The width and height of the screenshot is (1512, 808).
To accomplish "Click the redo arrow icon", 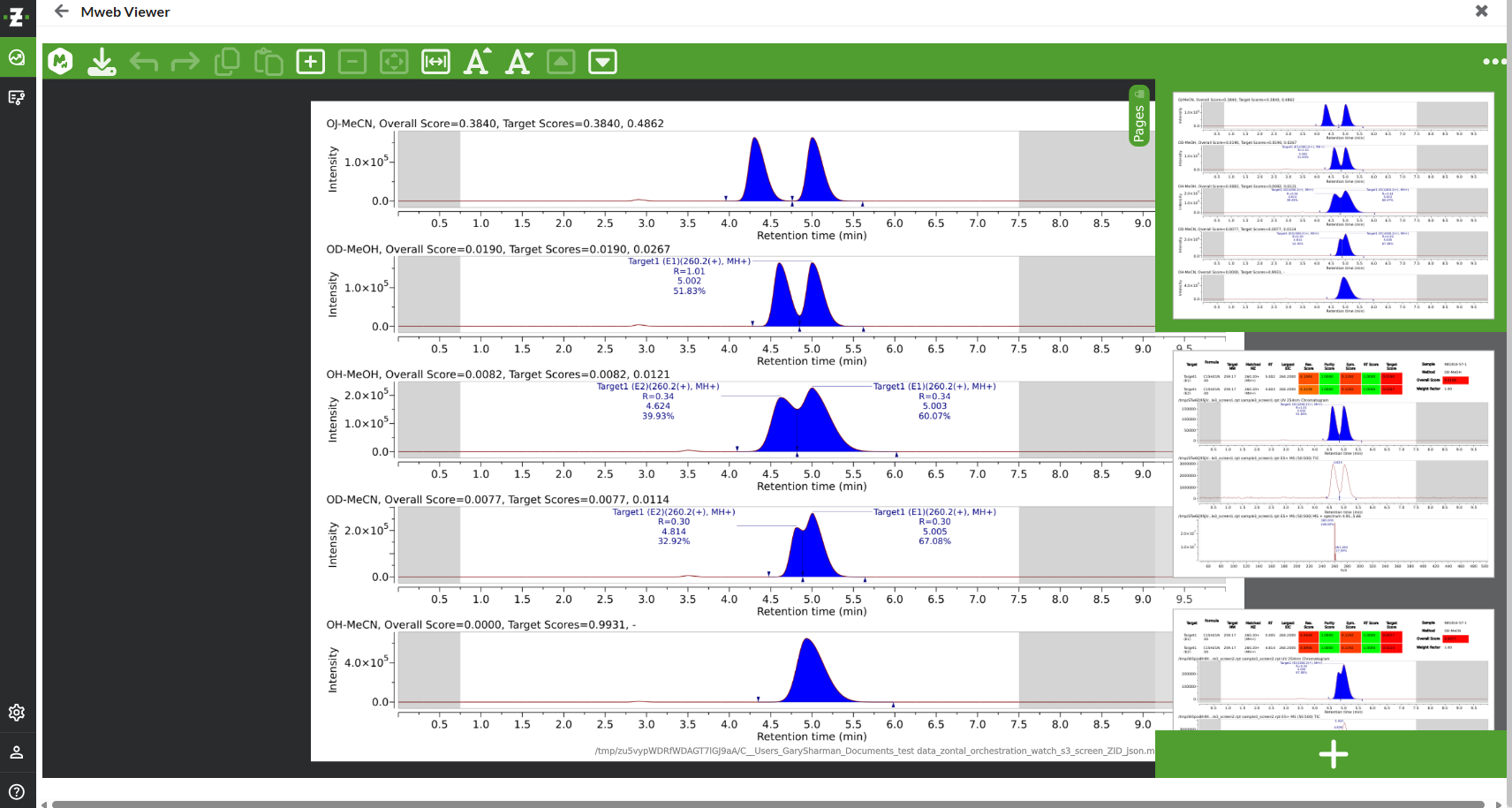I will (185, 61).
